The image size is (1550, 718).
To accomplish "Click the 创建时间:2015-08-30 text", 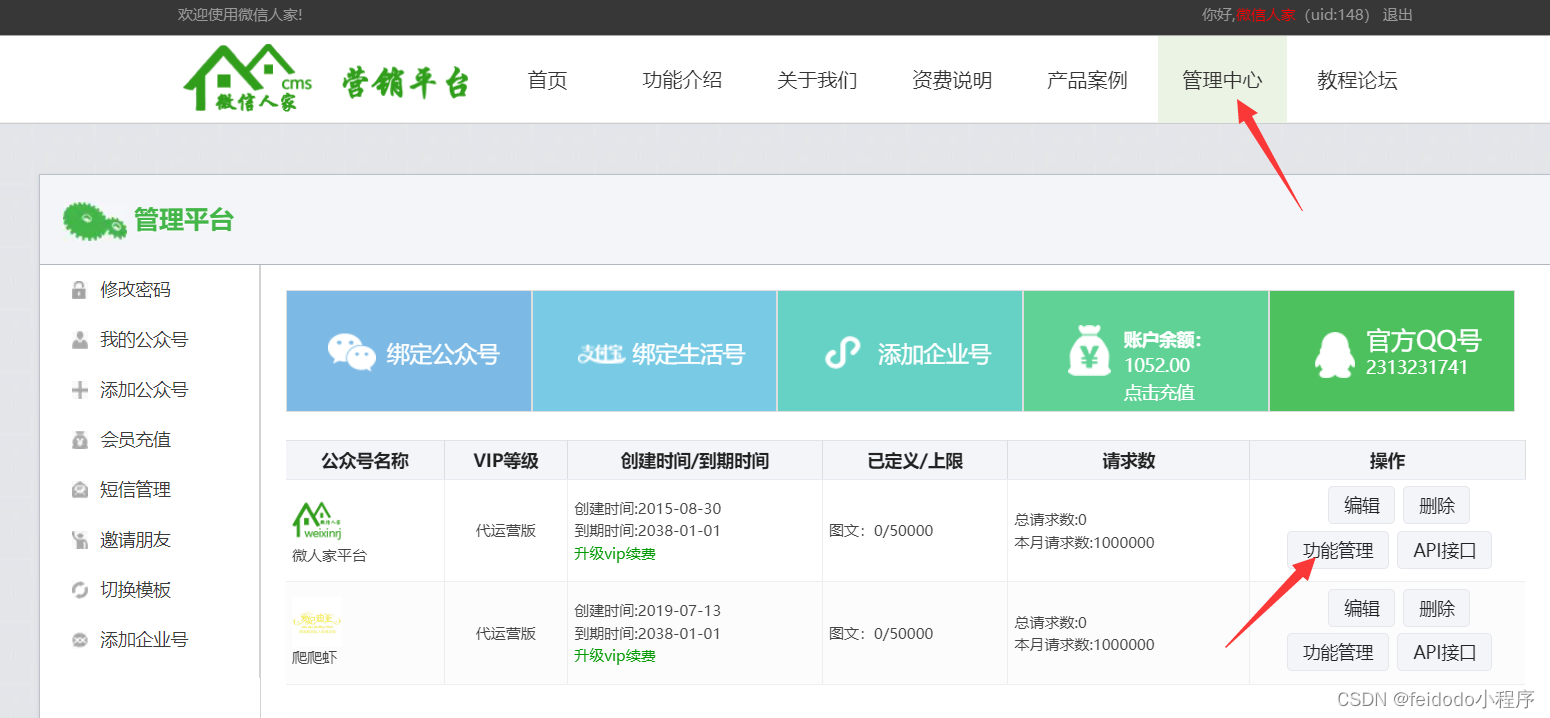I will click(x=647, y=509).
